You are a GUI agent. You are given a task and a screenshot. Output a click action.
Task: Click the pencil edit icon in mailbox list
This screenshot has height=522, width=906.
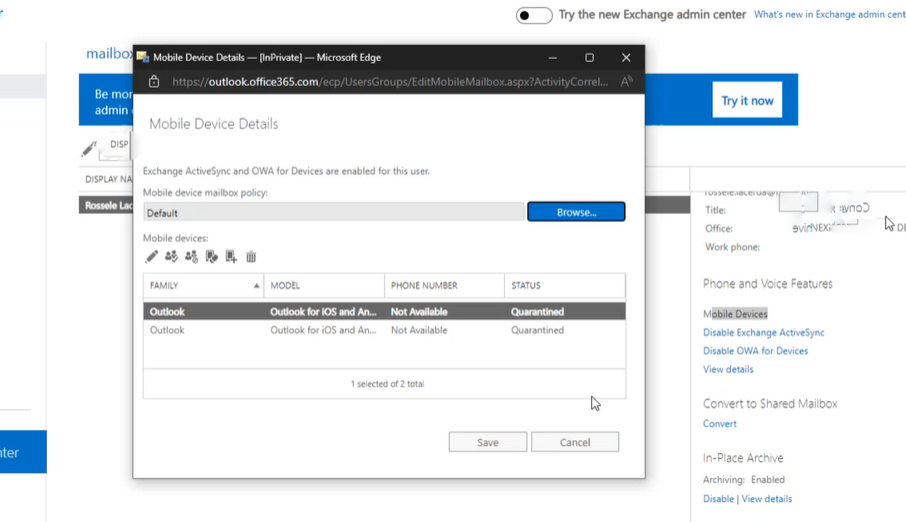(88, 149)
